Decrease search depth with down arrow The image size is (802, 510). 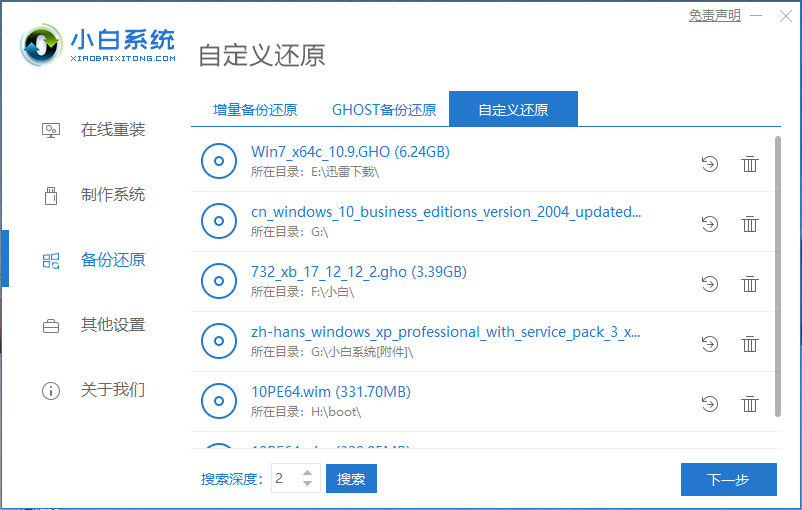pos(307,485)
